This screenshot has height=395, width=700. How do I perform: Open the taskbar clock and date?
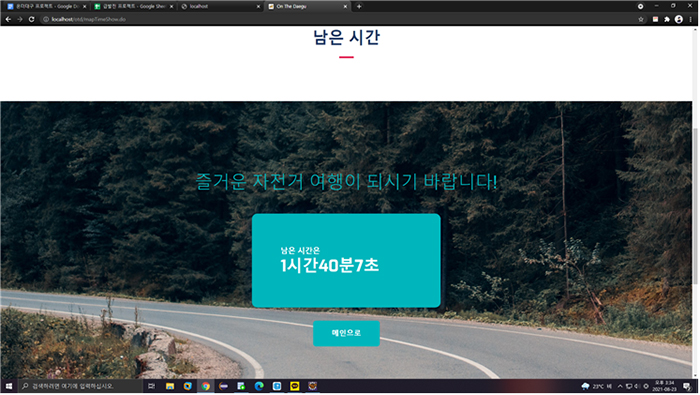[664, 386]
